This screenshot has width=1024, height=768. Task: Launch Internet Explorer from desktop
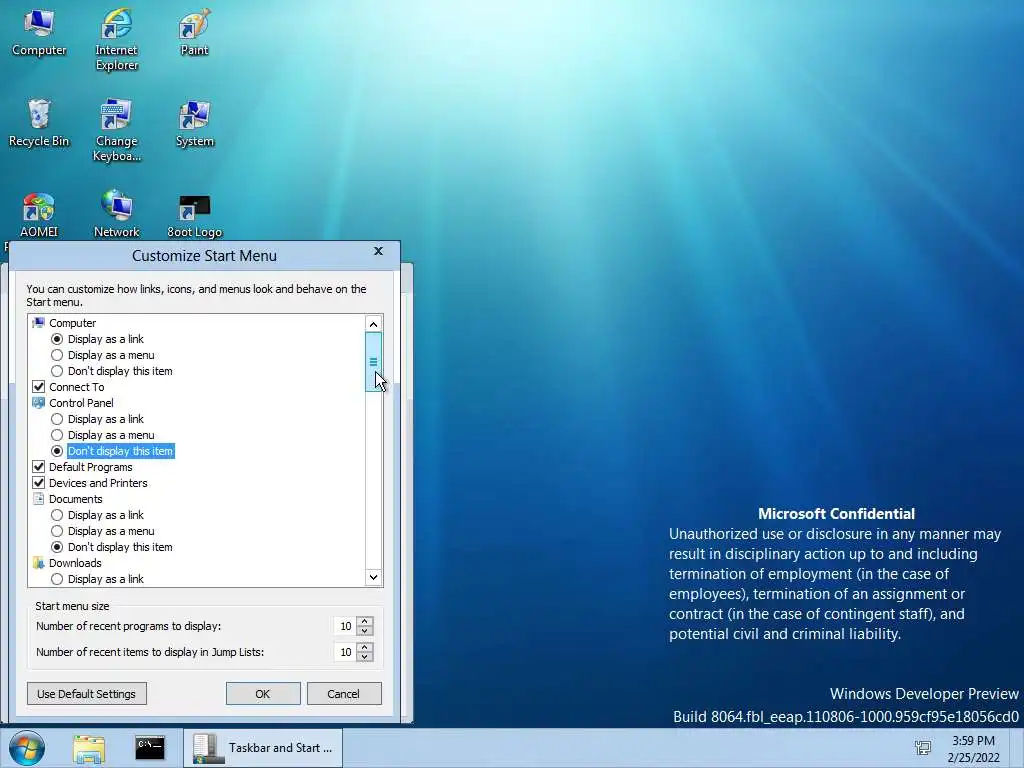[116, 39]
